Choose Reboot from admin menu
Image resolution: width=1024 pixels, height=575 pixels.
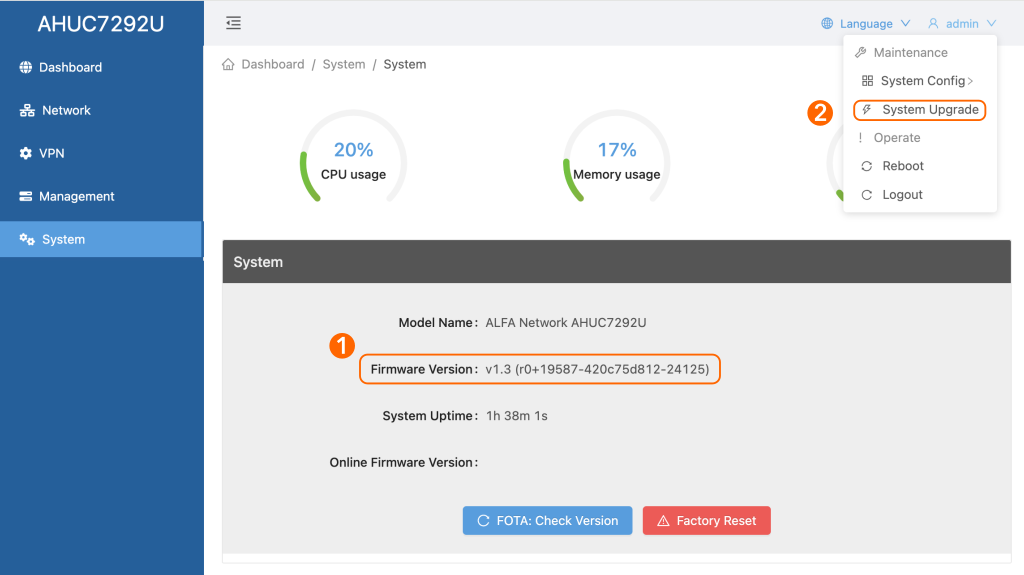pyautogui.click(x=920, y=166)
